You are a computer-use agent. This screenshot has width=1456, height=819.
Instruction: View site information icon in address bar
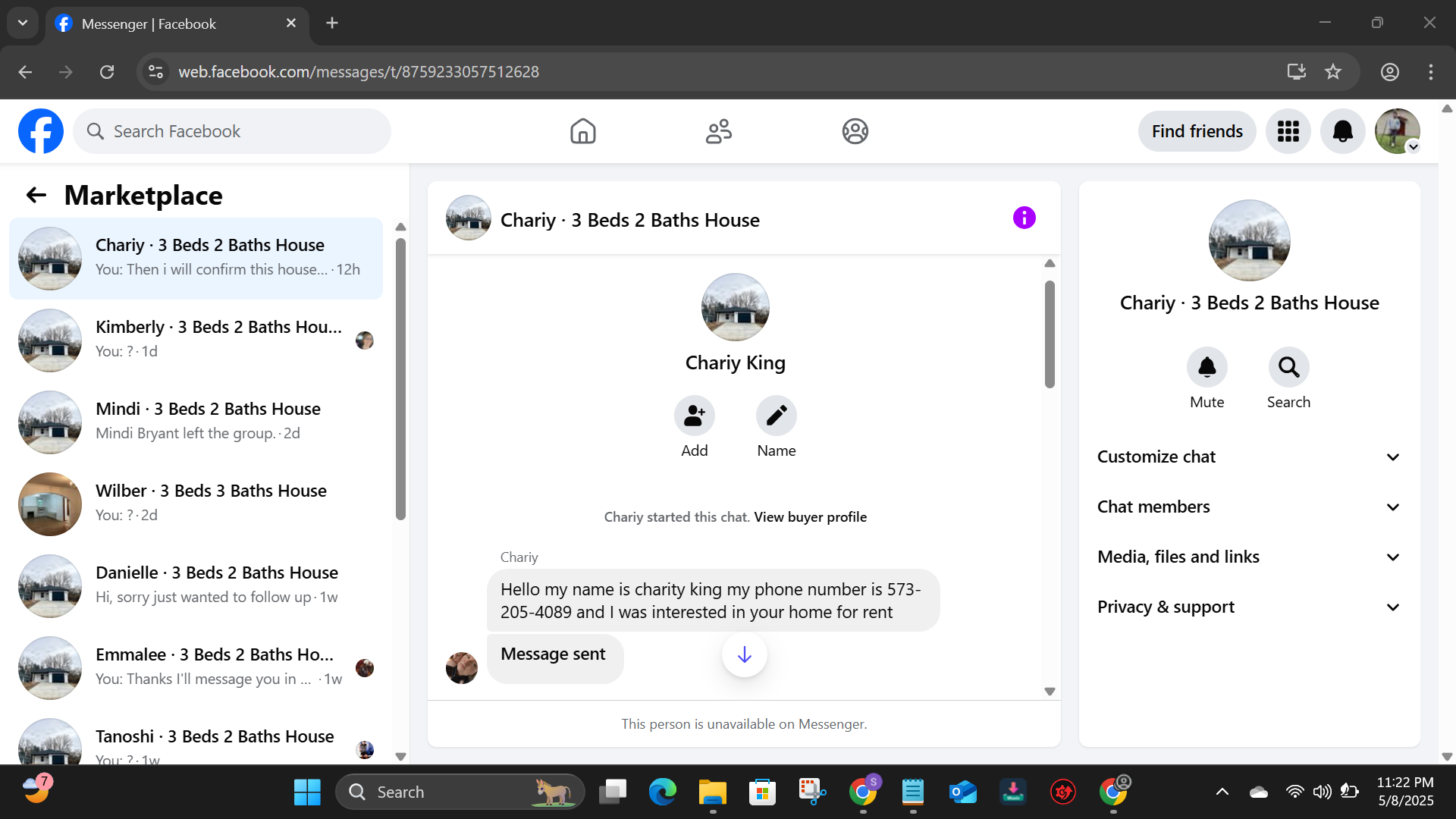tap(156, 72)
